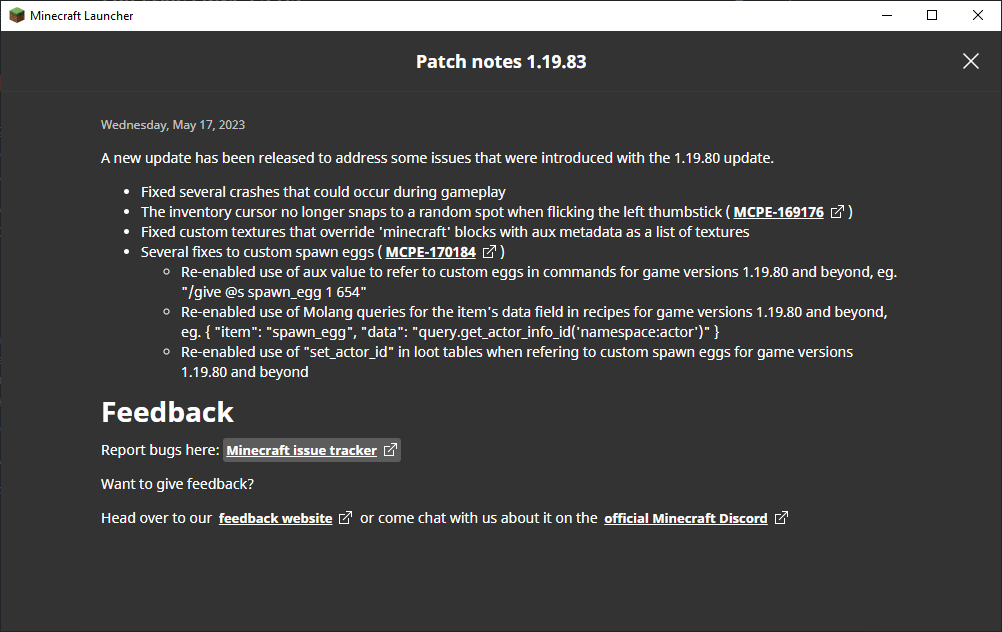Click the "Want to give feedback?" text
Viewport: 1002px width, 632px height.
(x=177, y=484)
